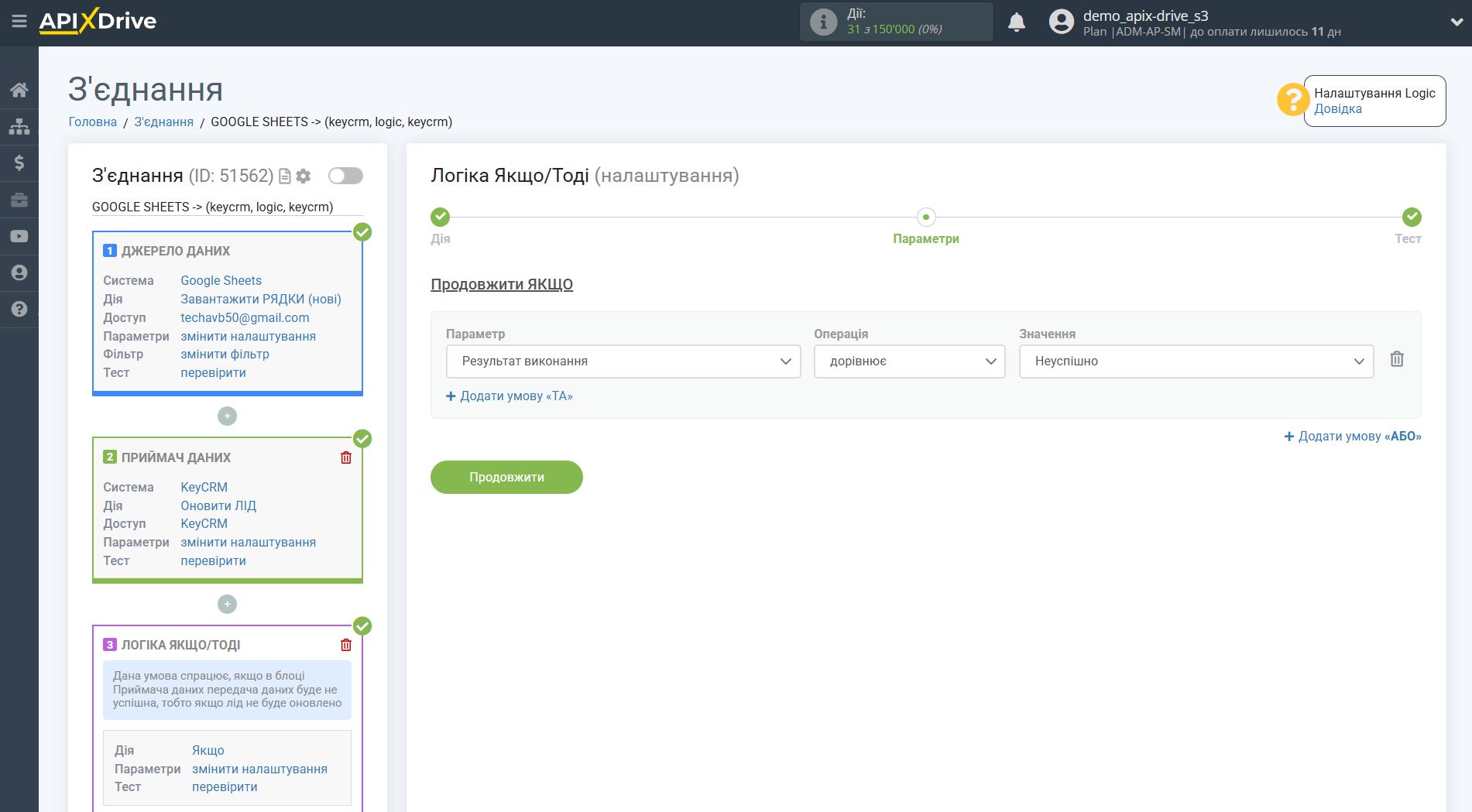Click перевірити in ПРИЙМАЧ ДАНИХ
The image size is (1472, 812).
[214, 561]
